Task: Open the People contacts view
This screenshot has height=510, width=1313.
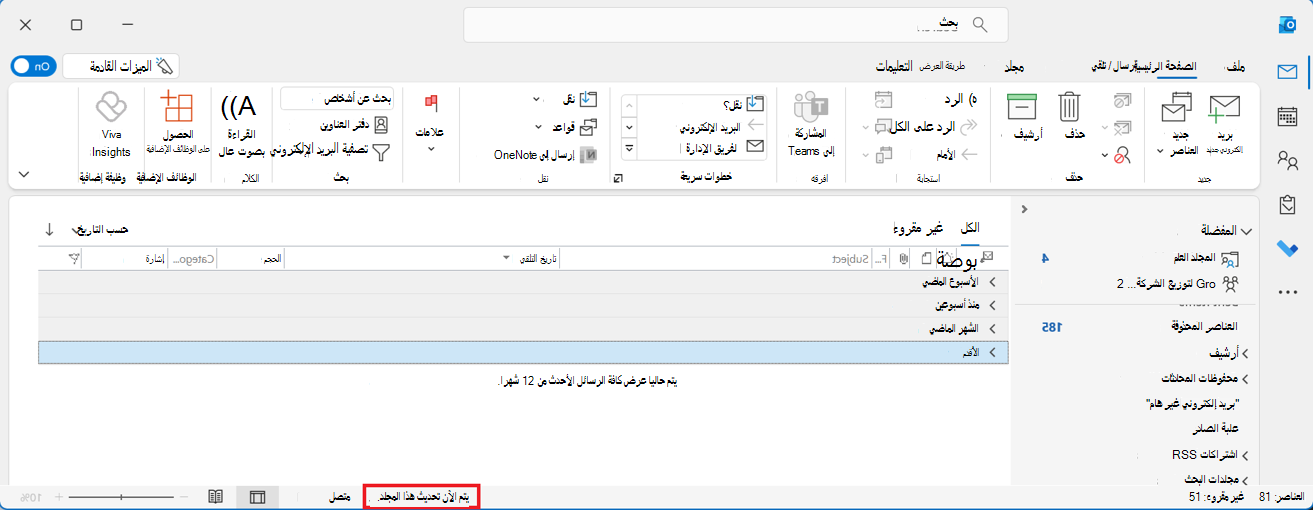Action: [x=1287, y=160]
